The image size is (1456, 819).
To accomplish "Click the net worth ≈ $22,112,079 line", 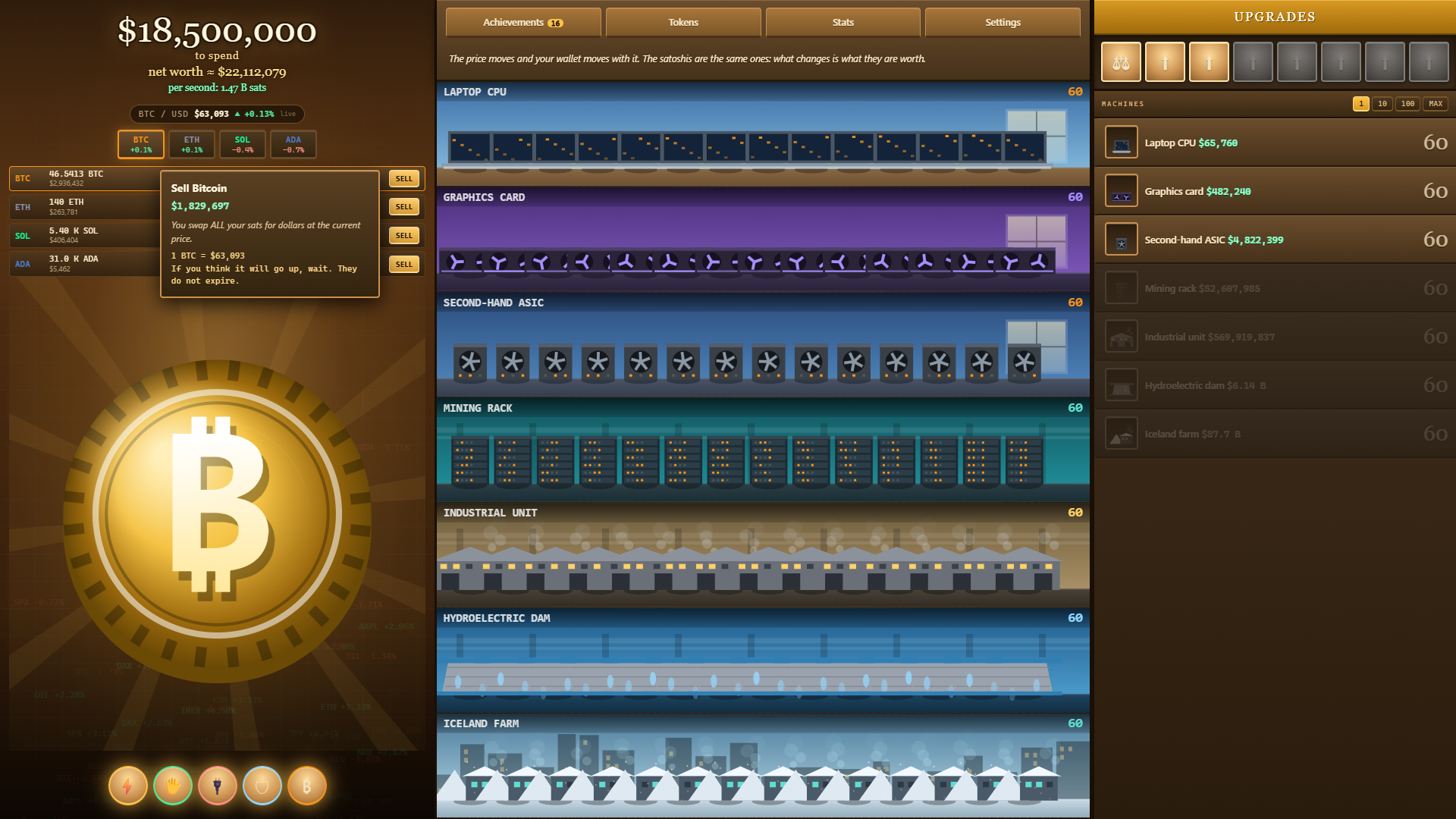I will point(217,72).
